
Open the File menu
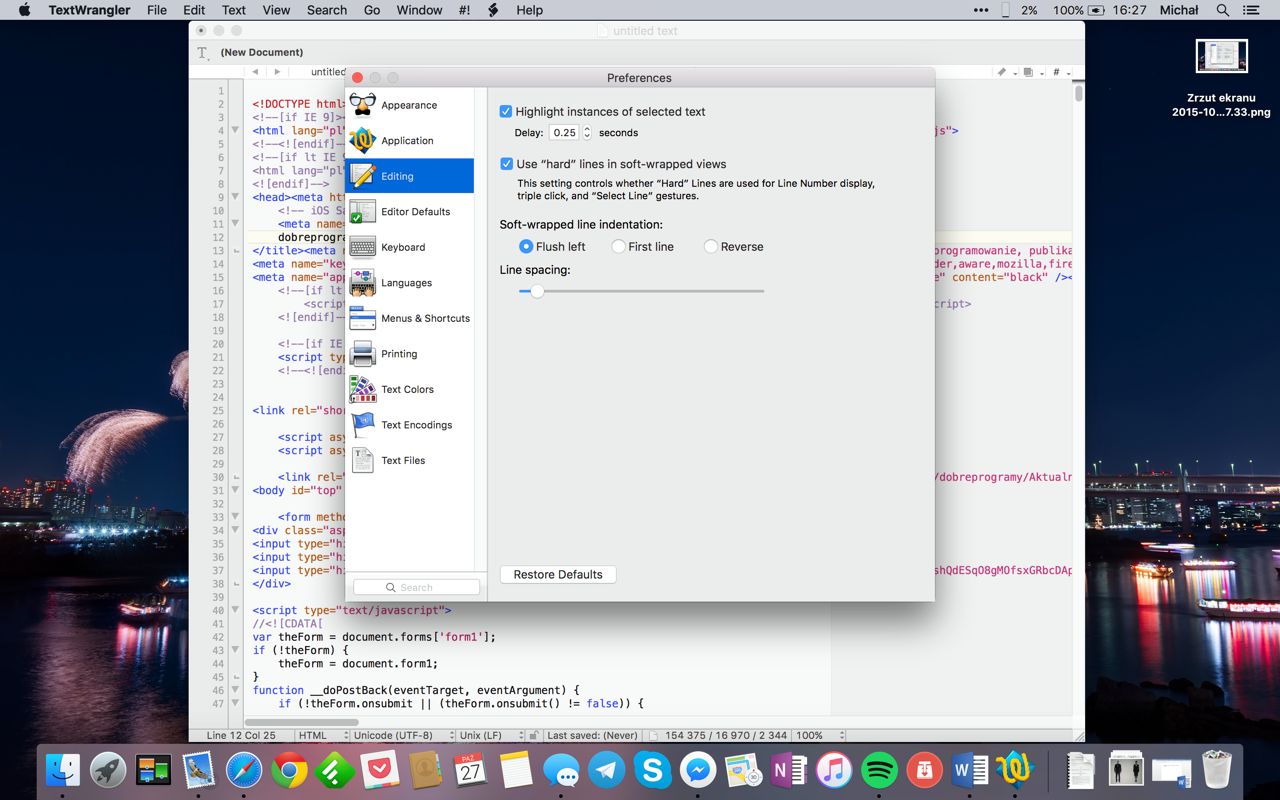(x=157, y=10)
